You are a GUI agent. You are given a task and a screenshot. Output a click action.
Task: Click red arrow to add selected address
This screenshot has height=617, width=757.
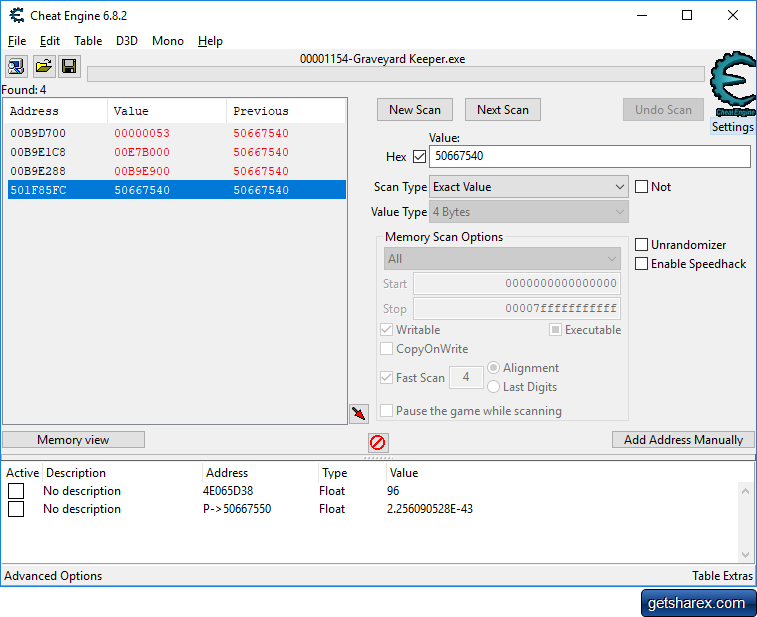pyautogui.click(x=359, y=413)
